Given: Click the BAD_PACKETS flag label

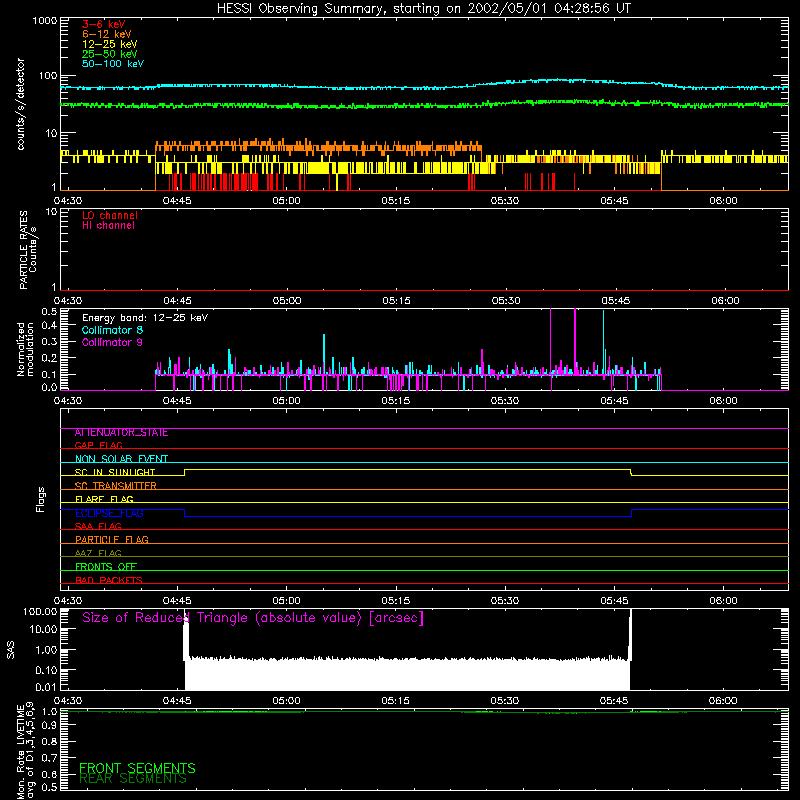Looking at the screenshot, I should point(109,580).
